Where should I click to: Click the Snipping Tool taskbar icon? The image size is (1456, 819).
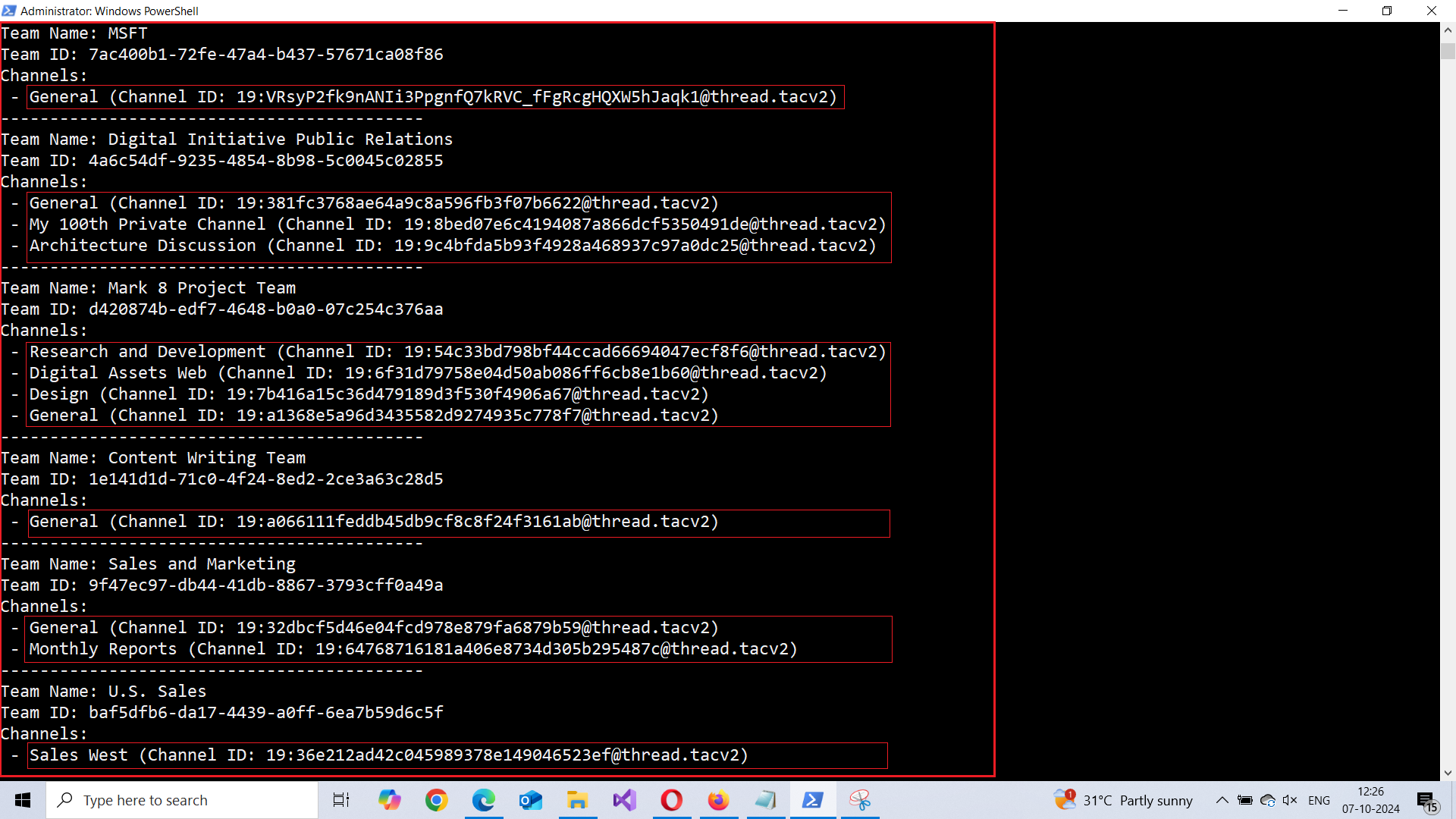[x=859, y=800]
